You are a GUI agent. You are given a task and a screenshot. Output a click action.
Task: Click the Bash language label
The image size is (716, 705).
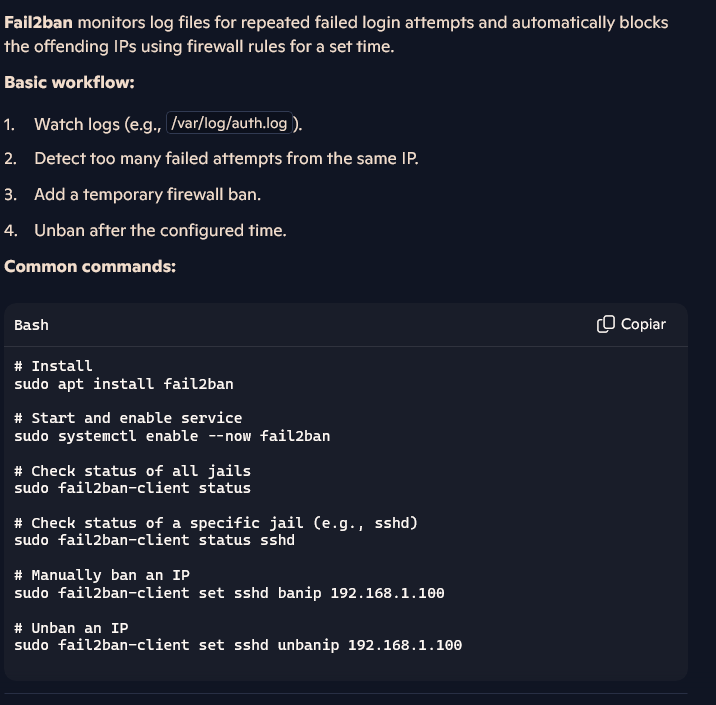click(x=31, y=325)
